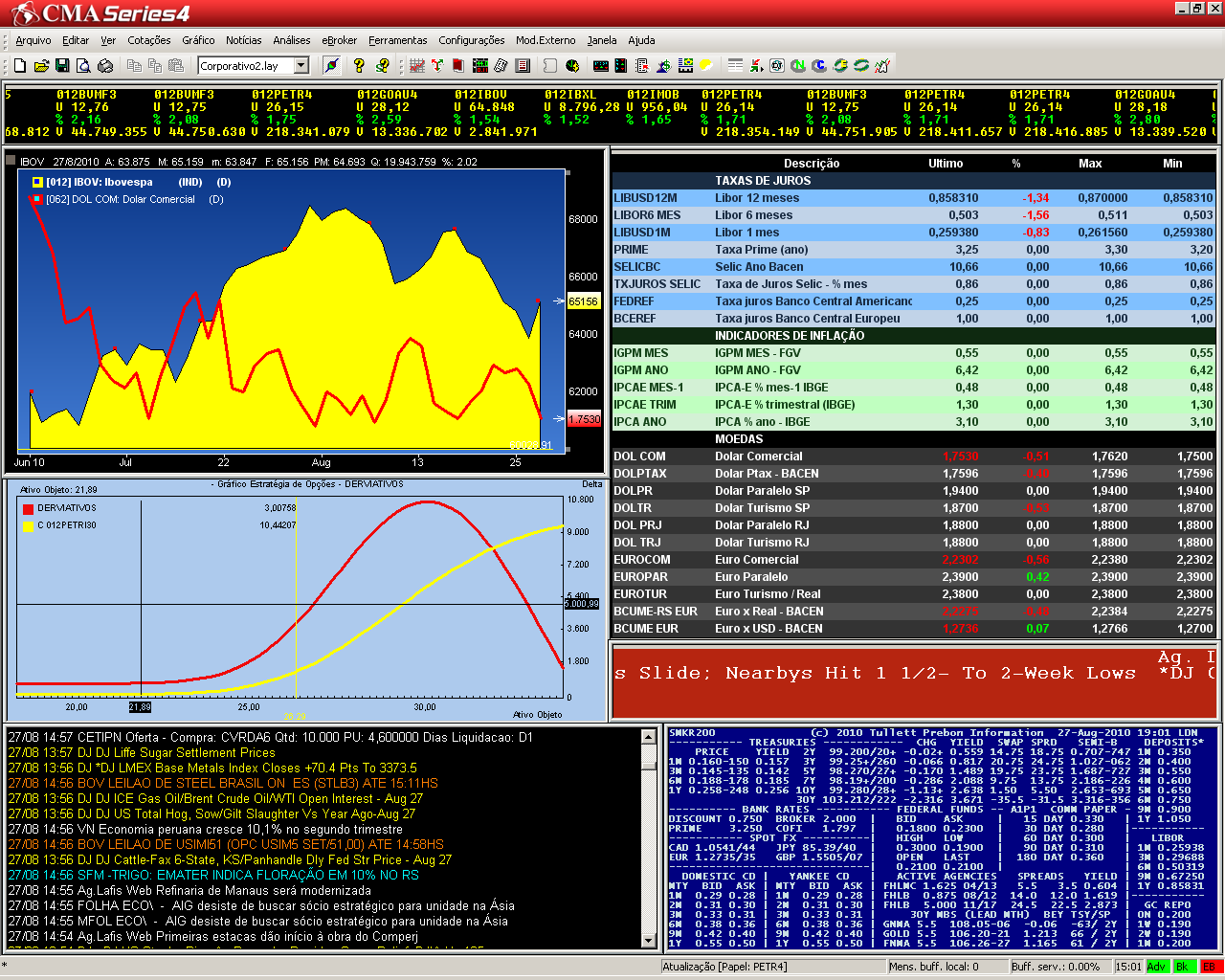Open the VN Economia peruana news headline
Image resolution: width=1225 pixels, height=980 pixels.
click(205, 829)
